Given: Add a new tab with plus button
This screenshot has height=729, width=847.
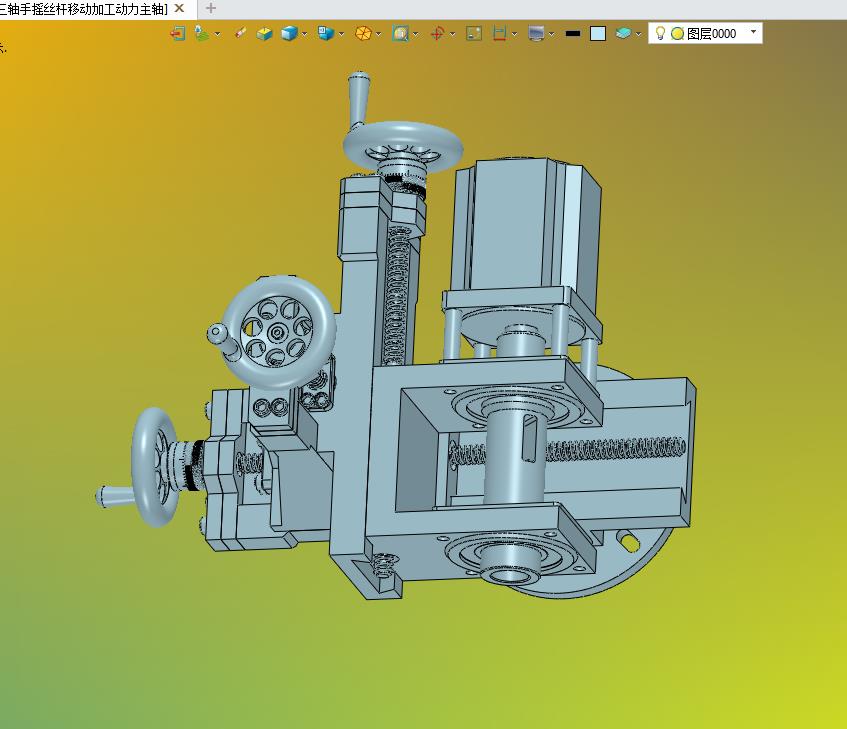Looking at the screenshot, I should click(211, 9).
